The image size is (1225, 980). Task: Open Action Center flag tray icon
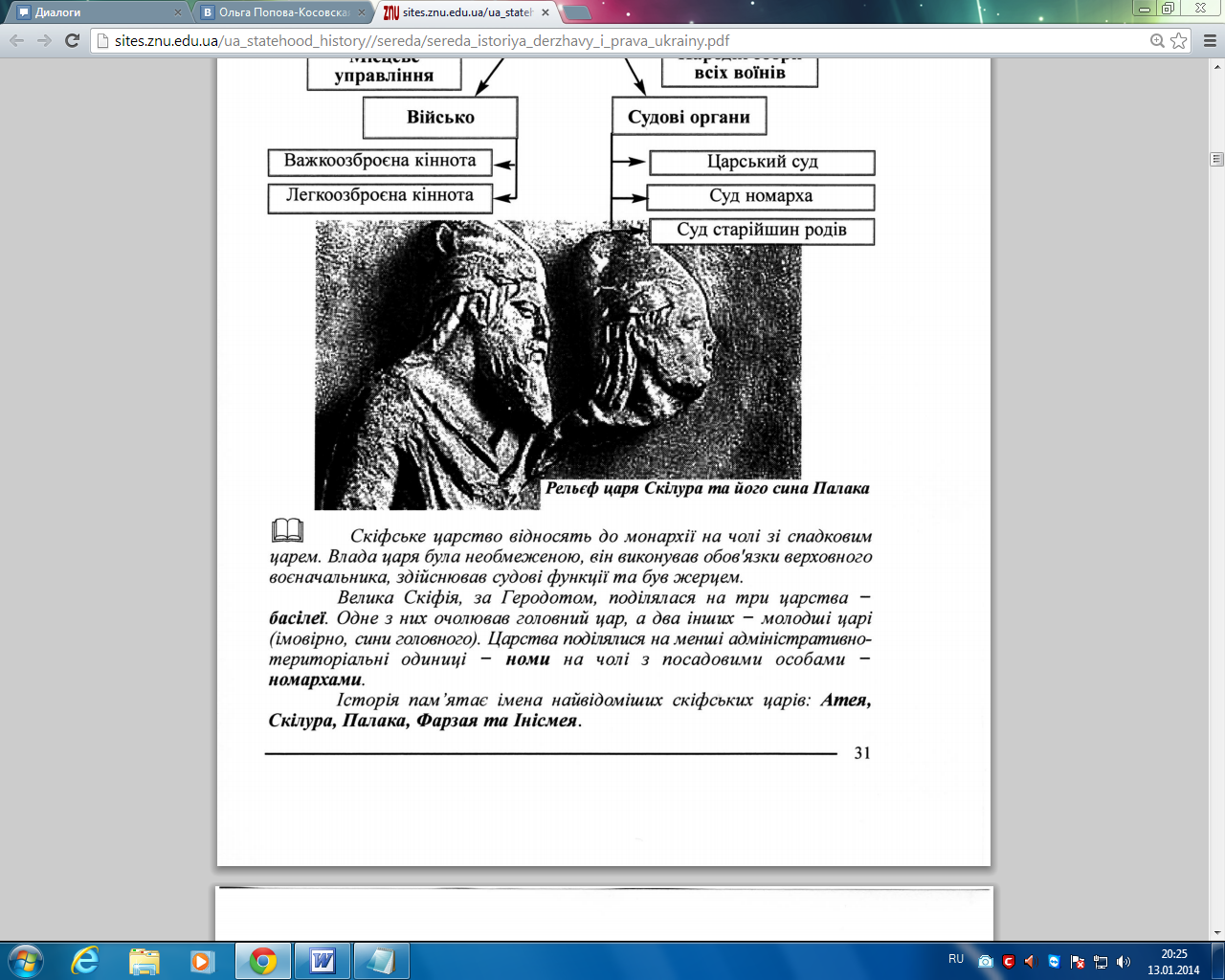coord(1078,961)
